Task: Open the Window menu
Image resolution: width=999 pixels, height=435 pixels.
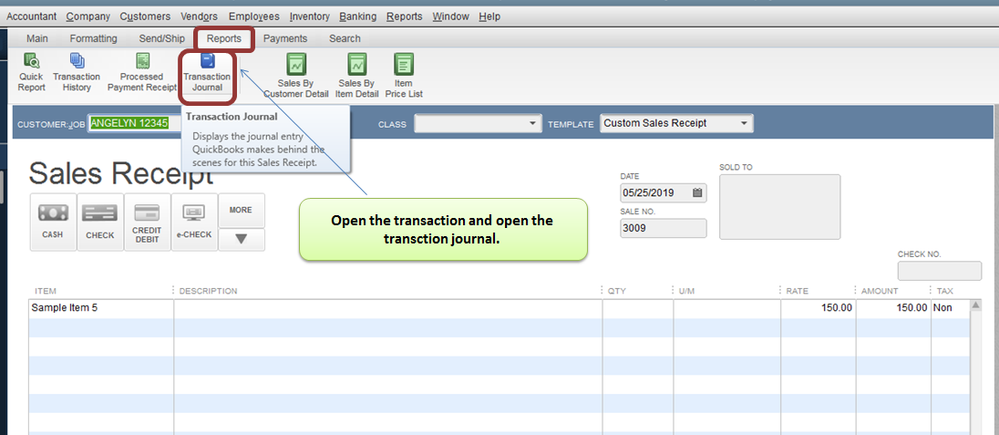Action: (x=450, y=17)
